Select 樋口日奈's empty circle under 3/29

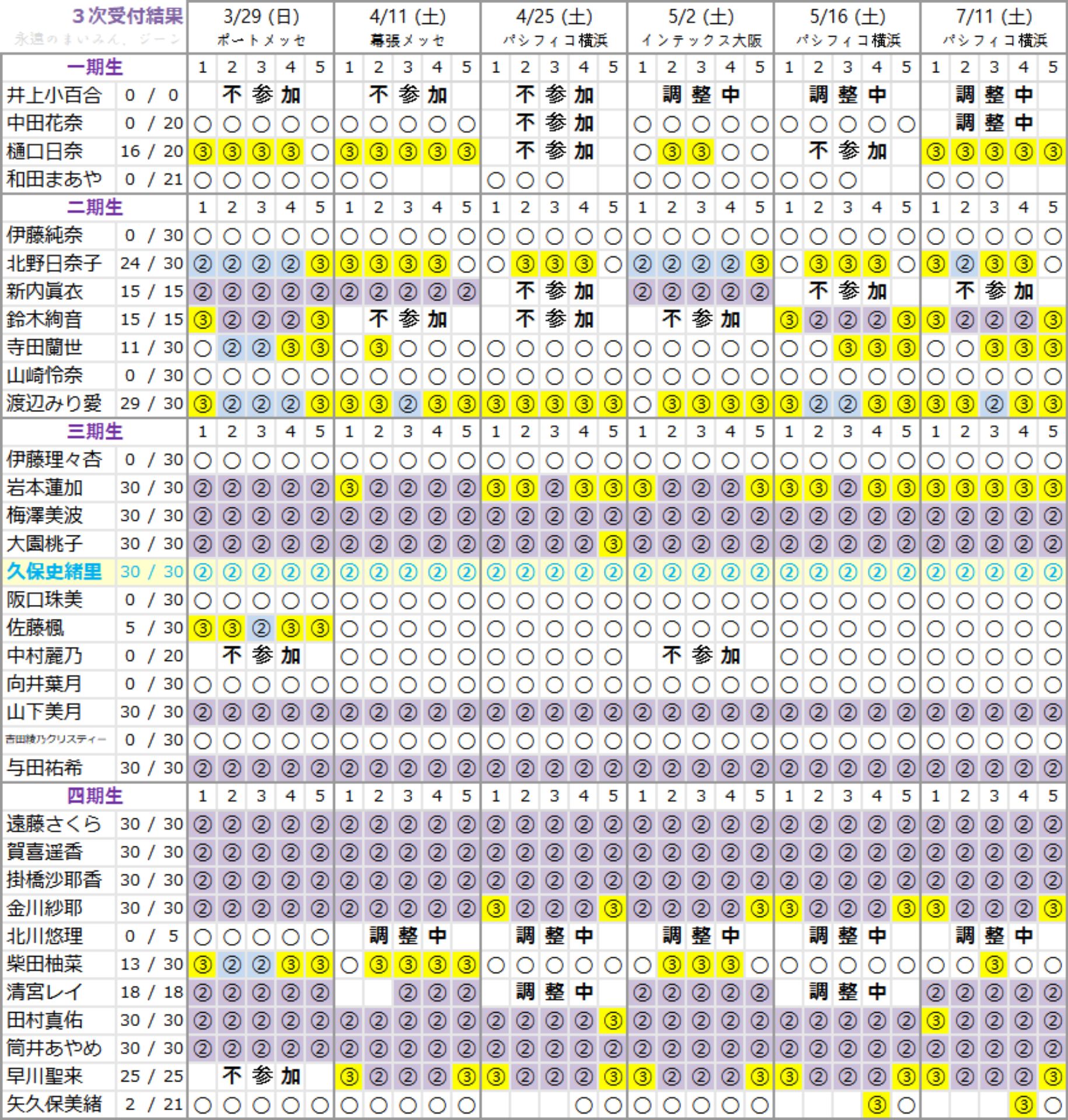[320, 152]
